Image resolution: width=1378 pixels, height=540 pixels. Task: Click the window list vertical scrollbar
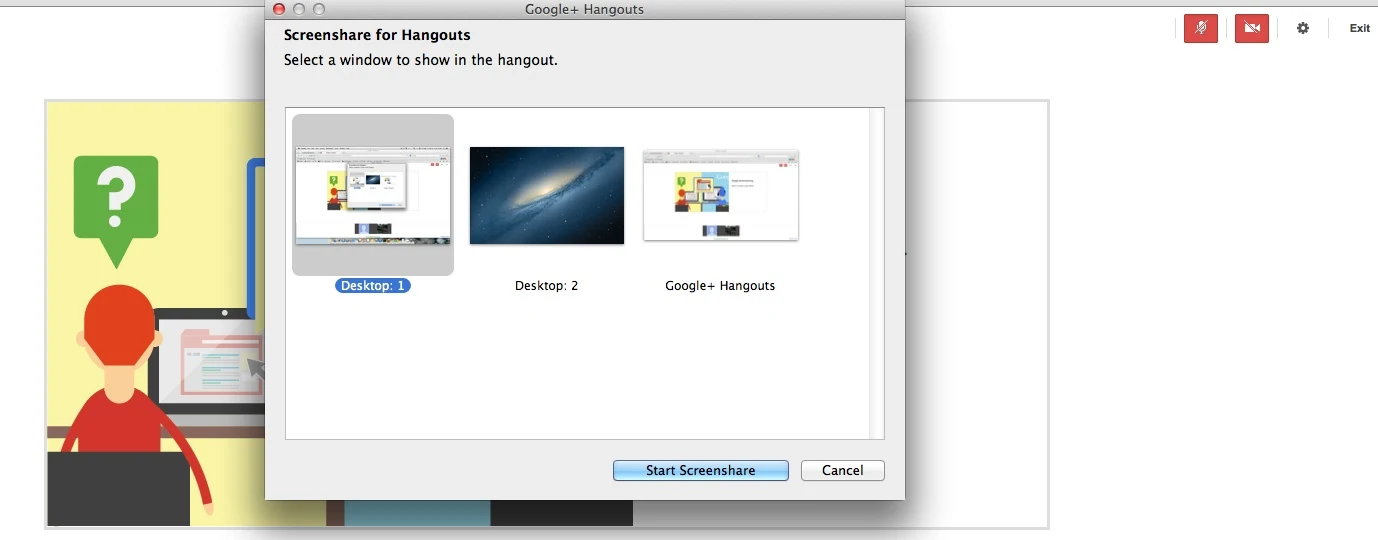(877, 273)
